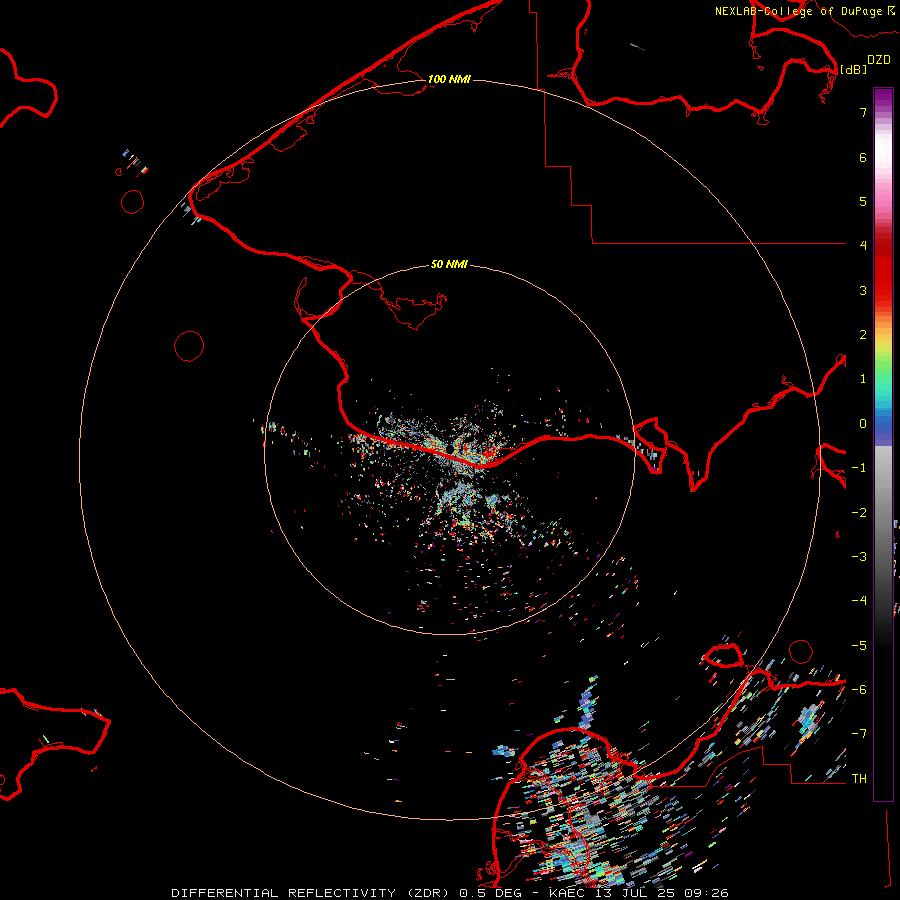Click the "-1" tick label on the color scale
Image resolution: width=900 pixels, height=900 pixels.
point(859,468)
